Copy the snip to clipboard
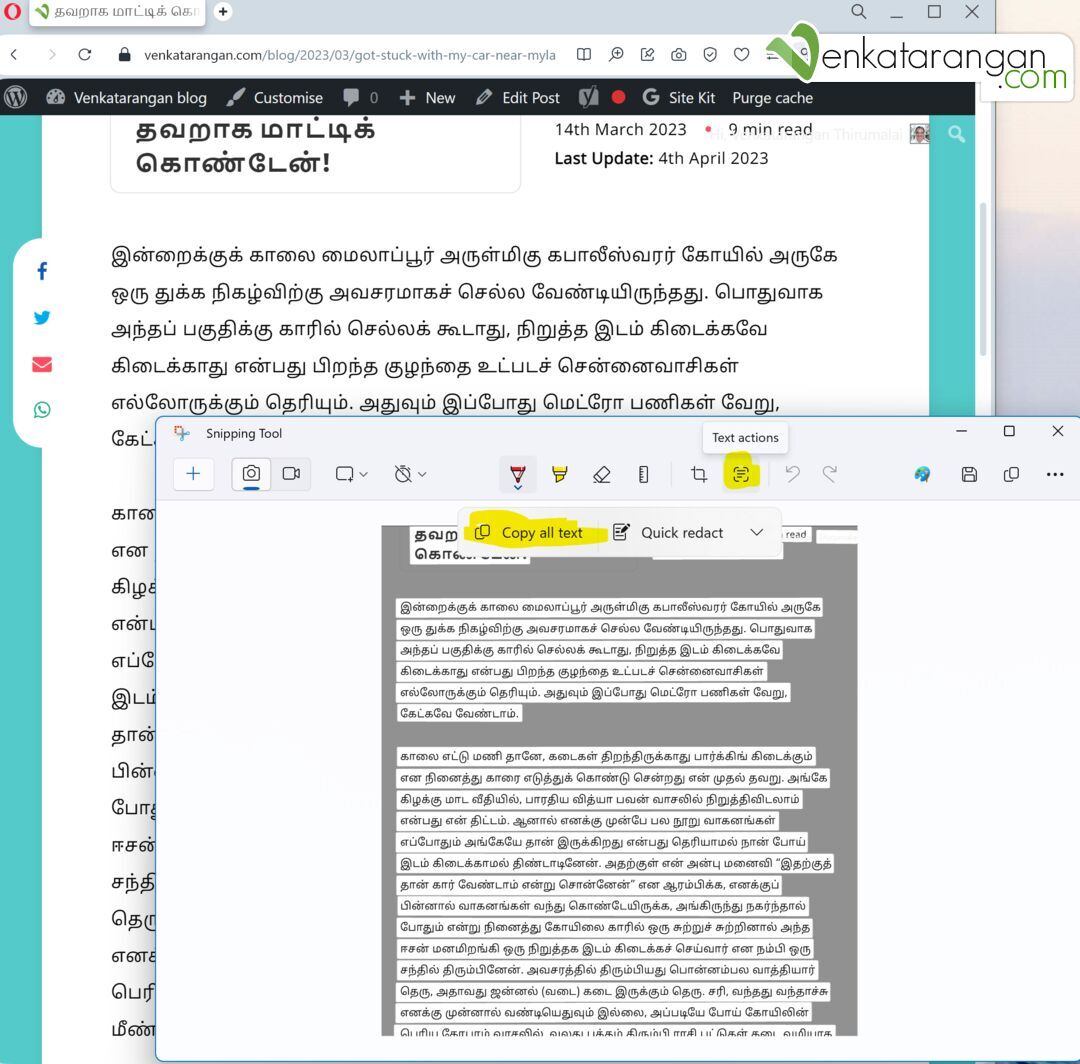 coord(1010,474)
